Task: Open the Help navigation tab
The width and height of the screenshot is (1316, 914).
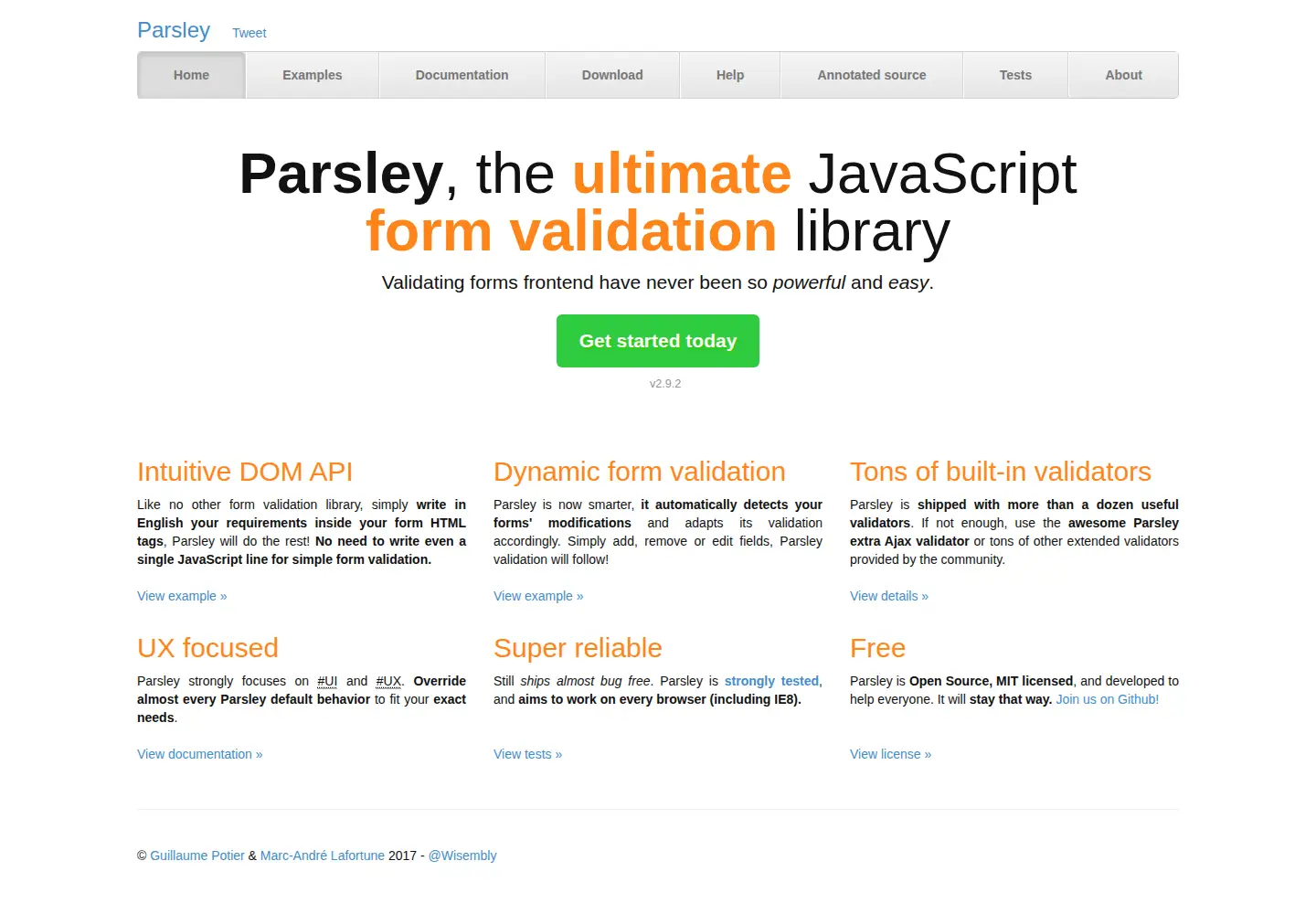Action: [730, 75]
